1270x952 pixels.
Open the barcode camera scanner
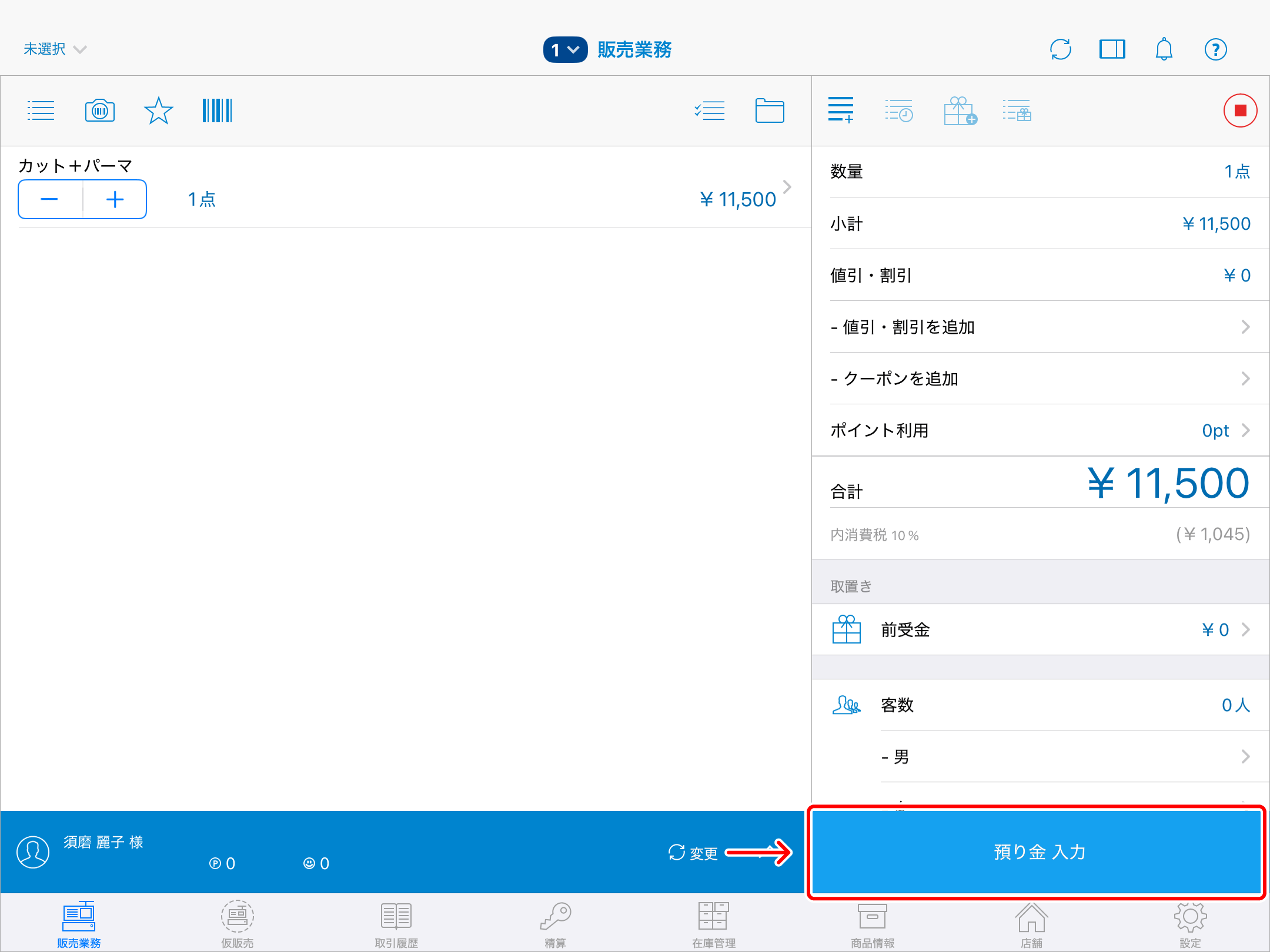tap(100, 110)
